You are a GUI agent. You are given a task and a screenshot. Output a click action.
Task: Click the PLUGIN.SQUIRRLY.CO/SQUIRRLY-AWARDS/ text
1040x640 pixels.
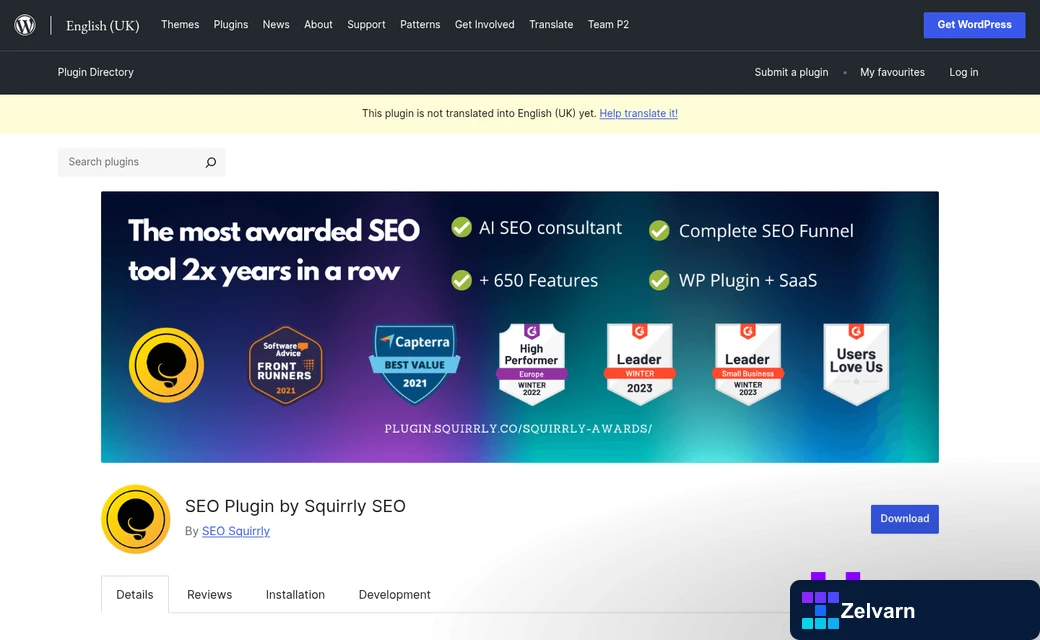point(518,429)
